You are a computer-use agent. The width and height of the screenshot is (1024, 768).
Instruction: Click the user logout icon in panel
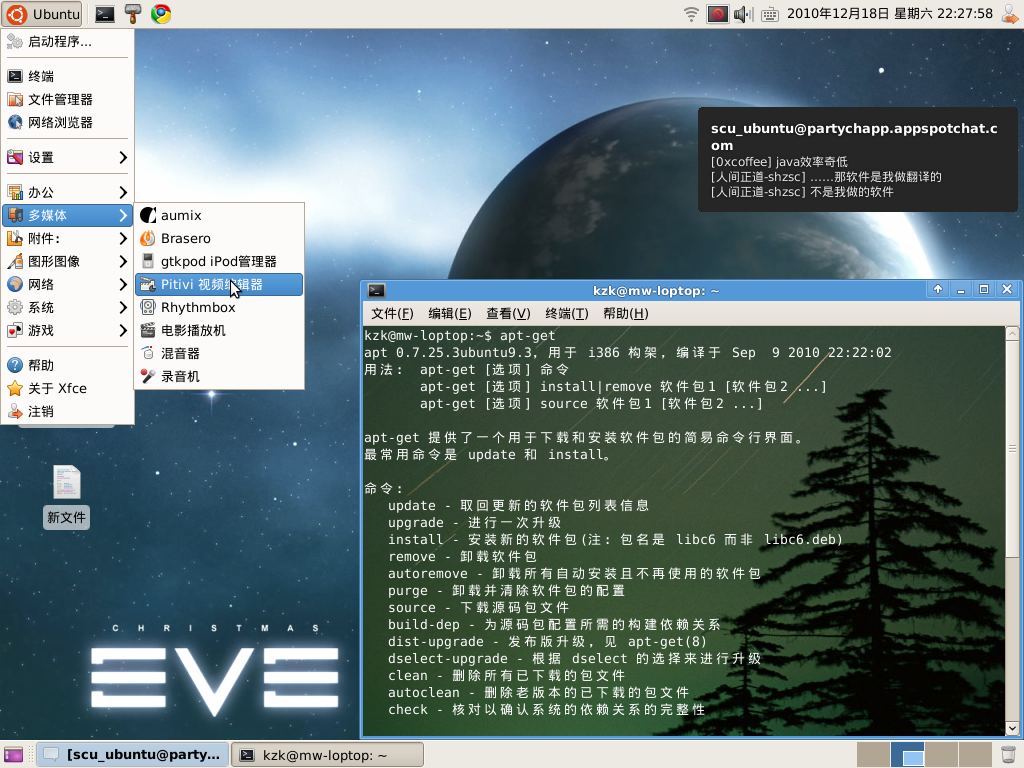click(1010, 14)
